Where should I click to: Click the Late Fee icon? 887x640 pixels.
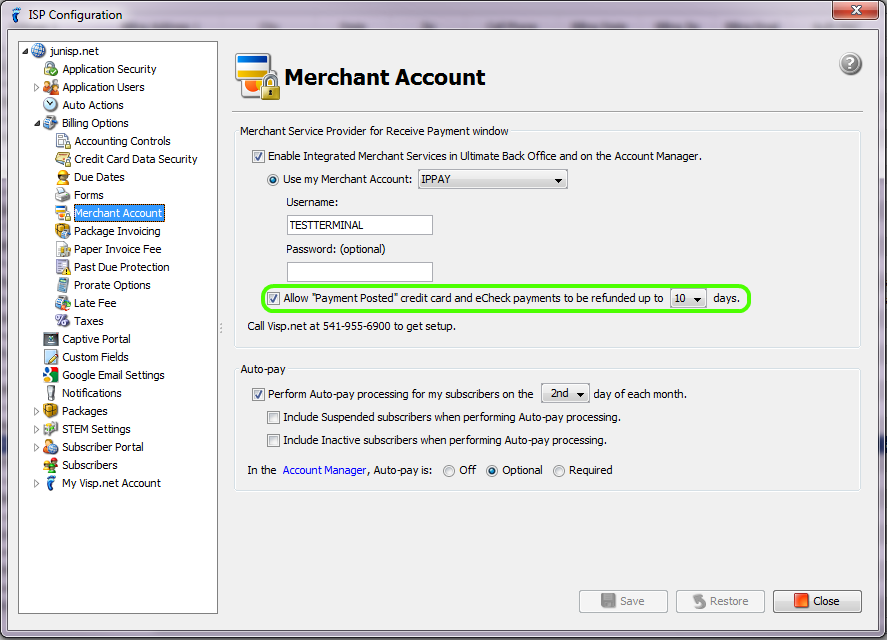(x=63, y=303)
